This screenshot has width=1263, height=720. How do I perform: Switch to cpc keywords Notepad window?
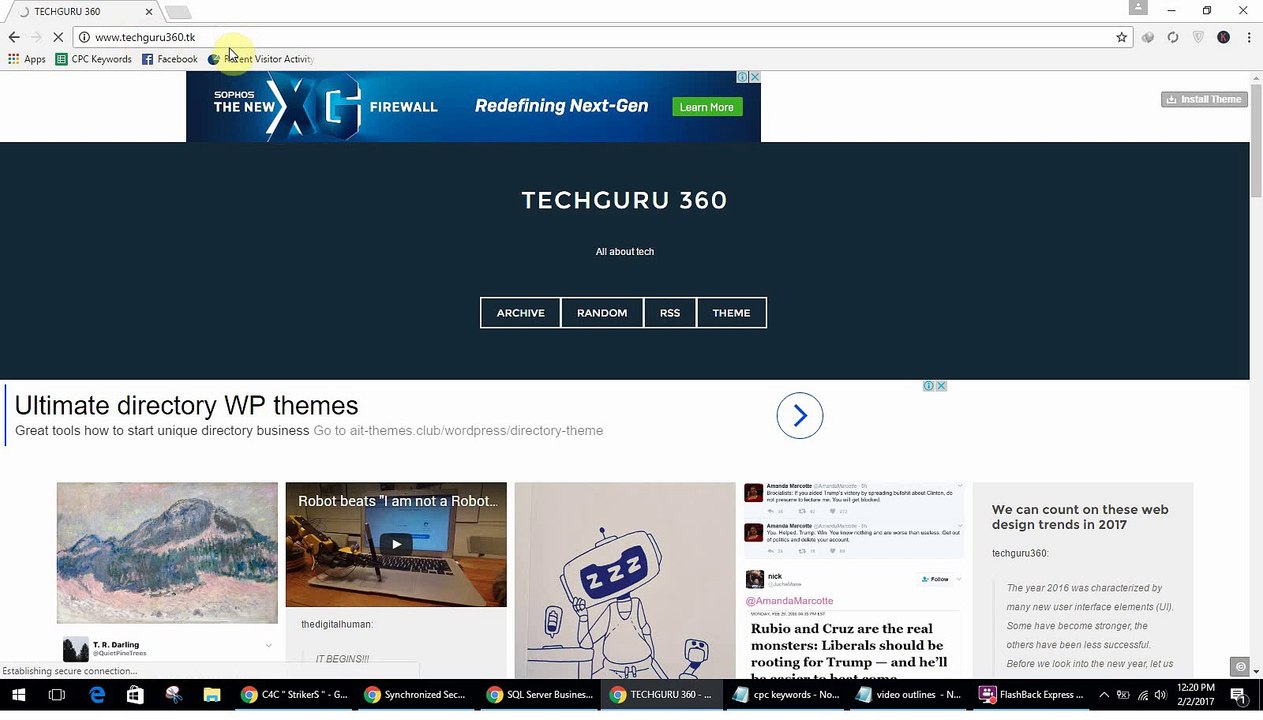pyautogui.click(x=785, y=695)
